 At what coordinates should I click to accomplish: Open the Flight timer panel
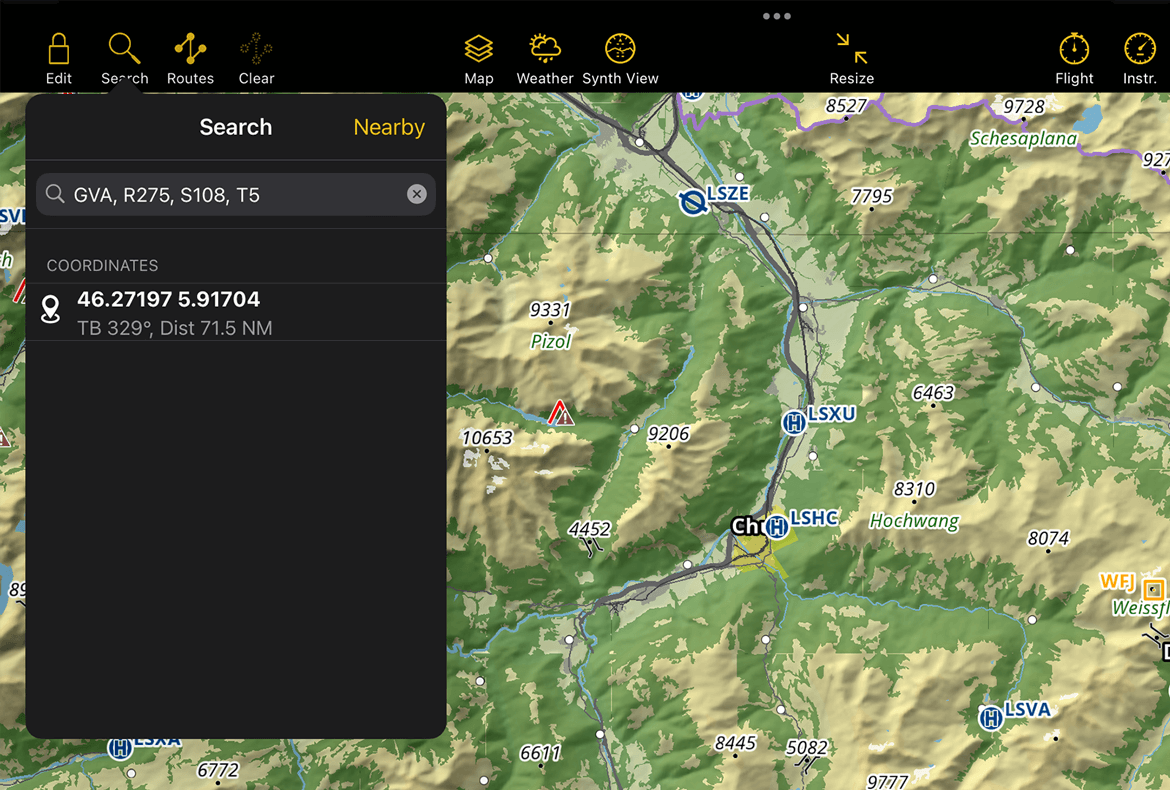1074,58
